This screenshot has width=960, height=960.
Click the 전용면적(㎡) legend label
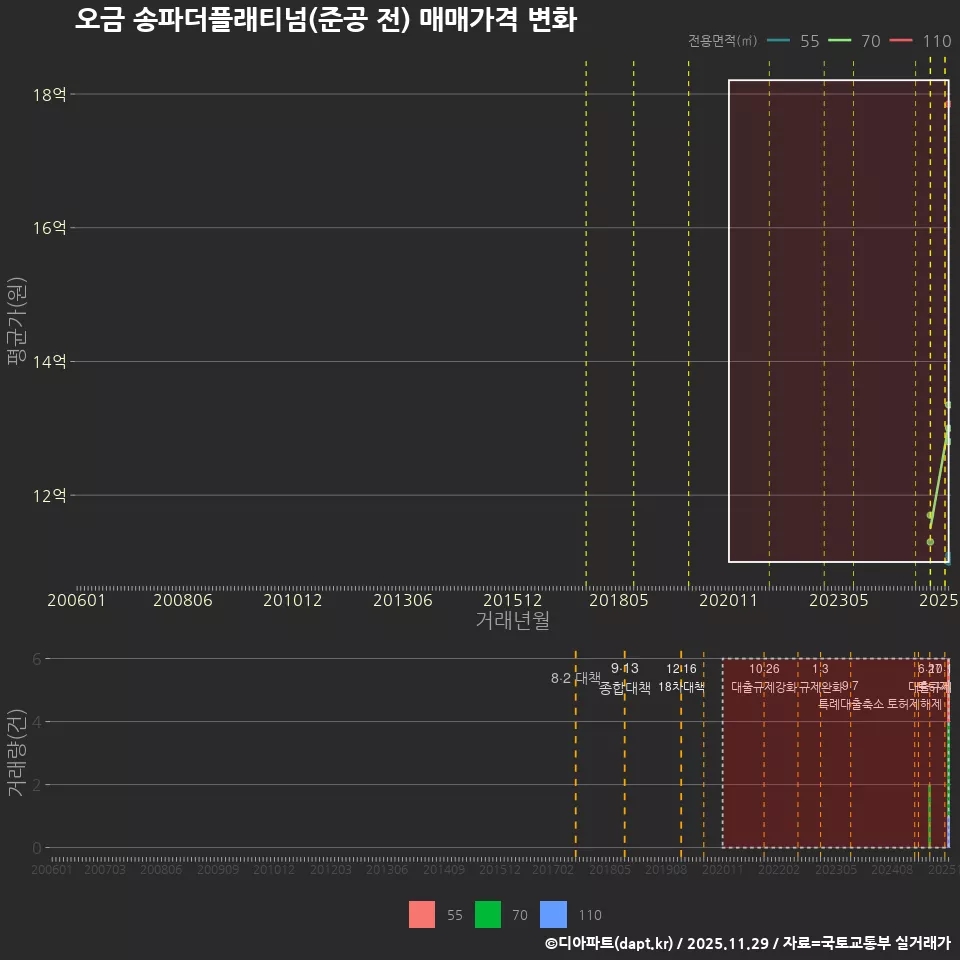[724, 41]
